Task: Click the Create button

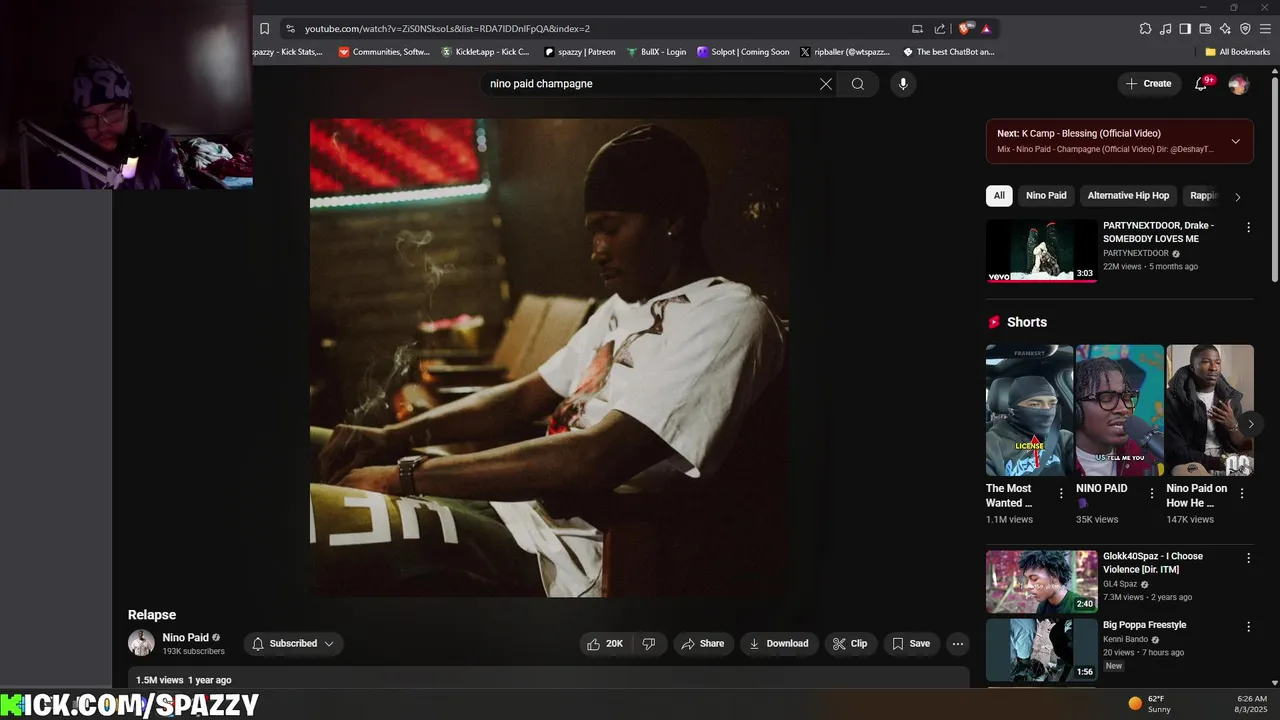Action: pos(1148,84)
